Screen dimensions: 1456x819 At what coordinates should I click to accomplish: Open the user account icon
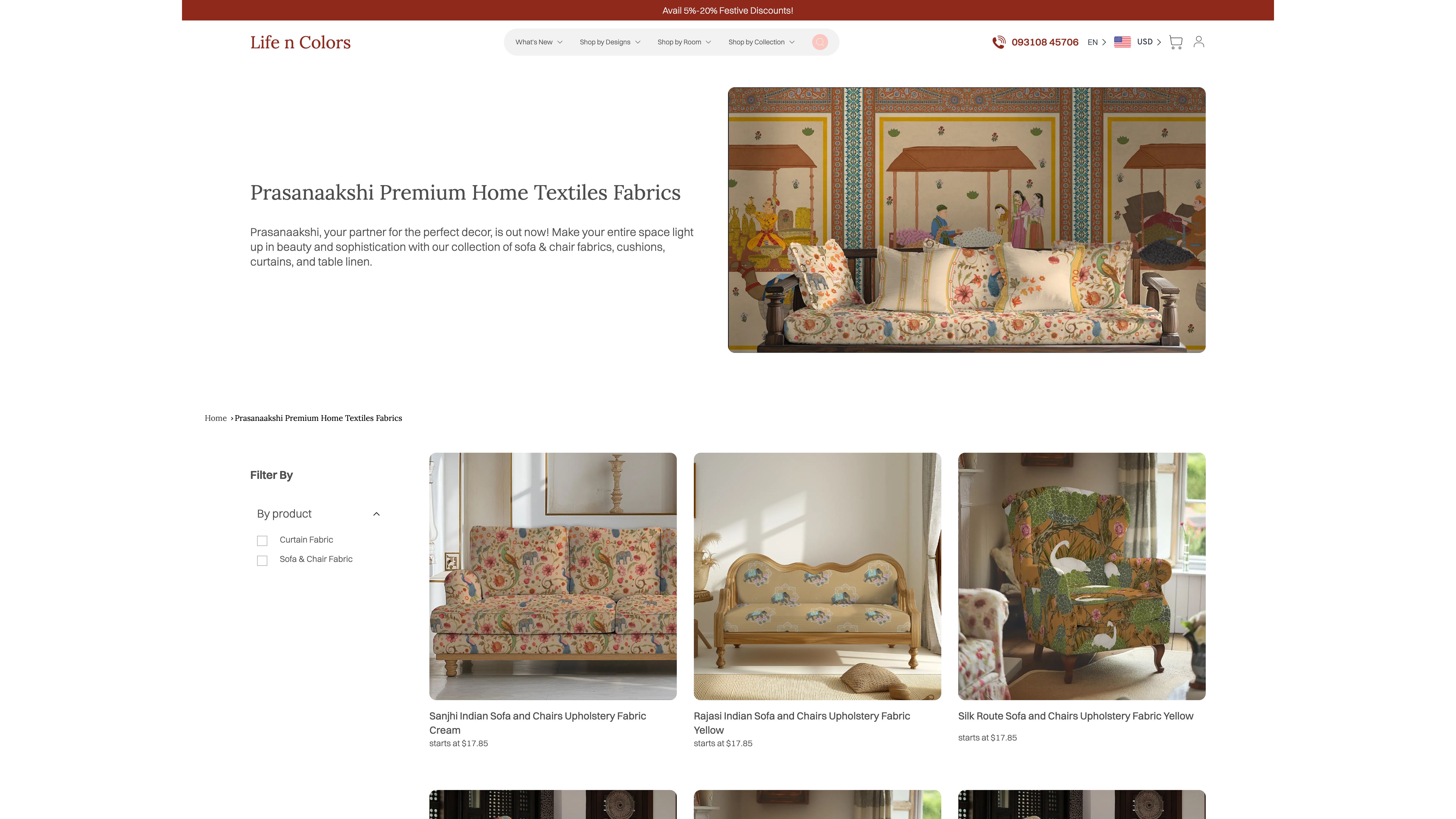(1199, 42)
